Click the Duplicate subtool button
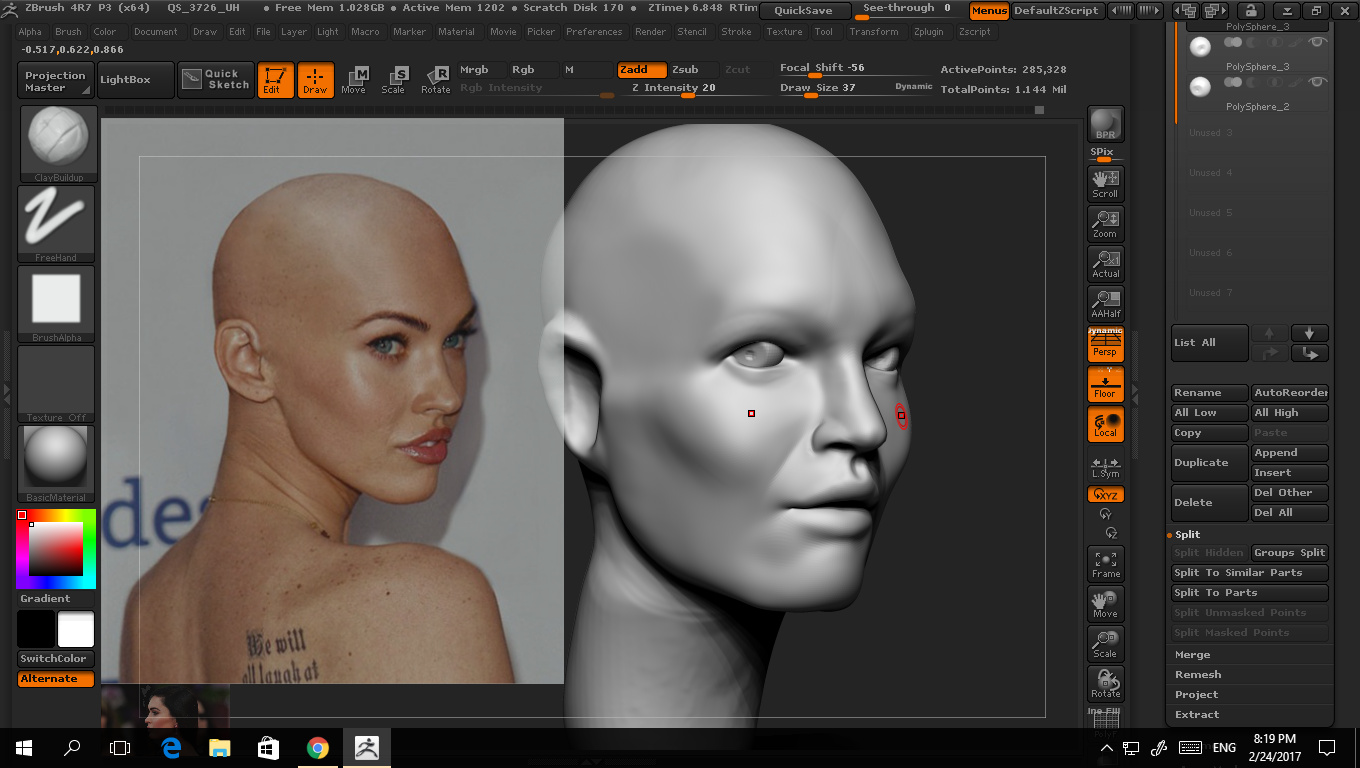 click(1210, 462)
